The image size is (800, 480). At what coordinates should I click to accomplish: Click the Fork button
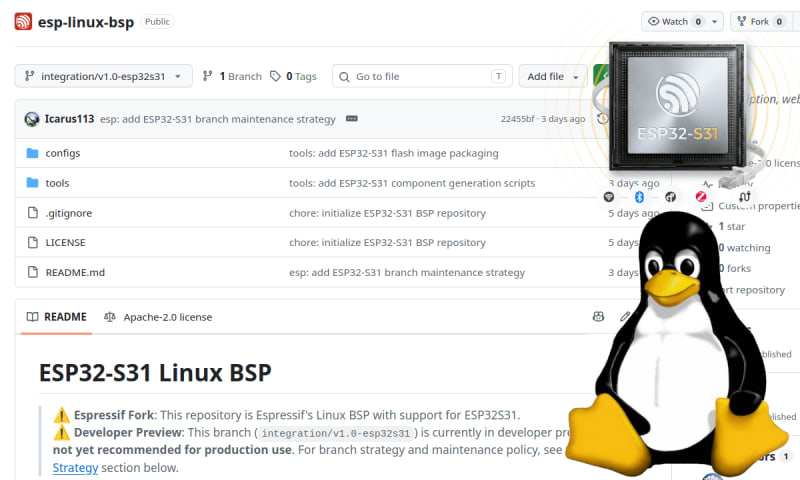click(x=760, y=21)
